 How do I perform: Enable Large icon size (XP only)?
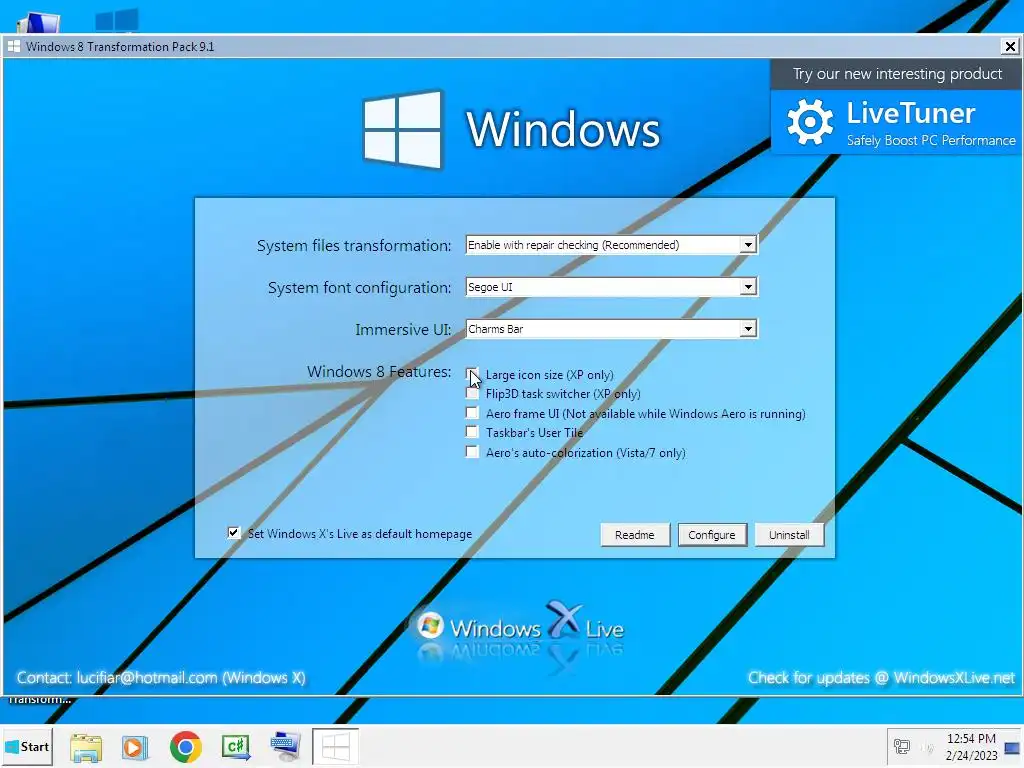coord(472,374)
